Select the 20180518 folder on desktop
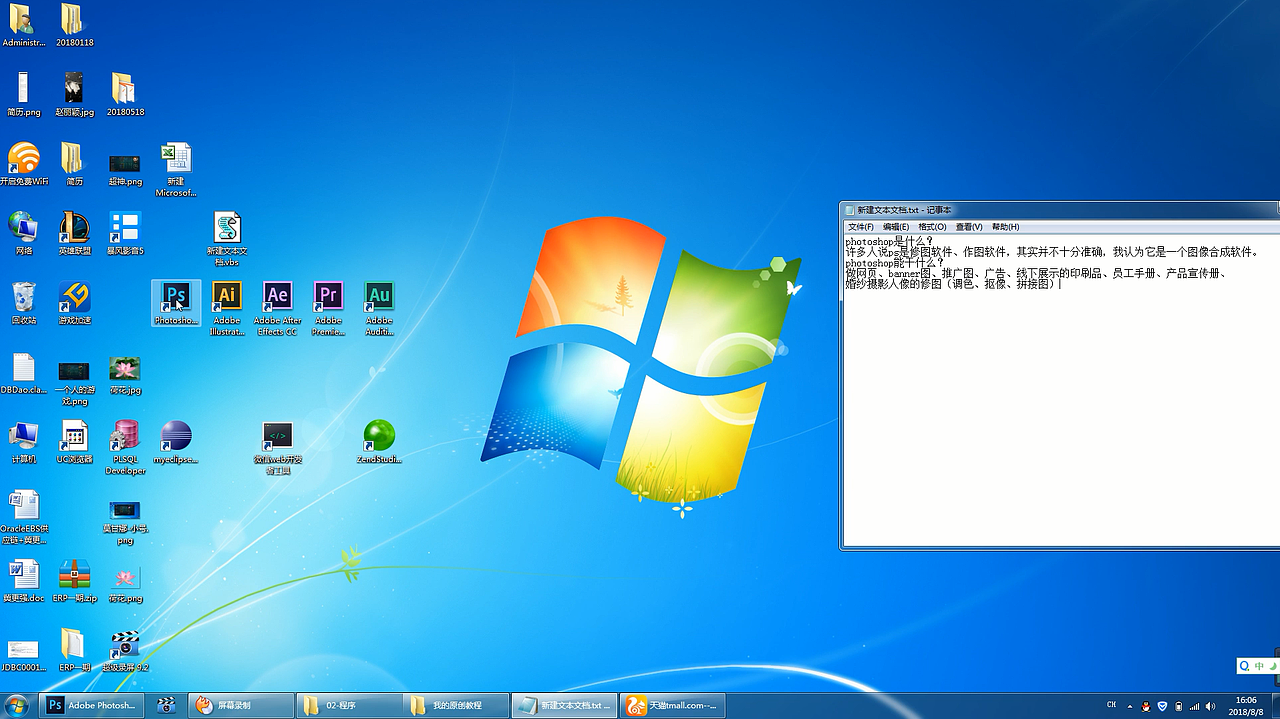The width and height of the screenshot is (1280, 719). click(x=125, y=94)
